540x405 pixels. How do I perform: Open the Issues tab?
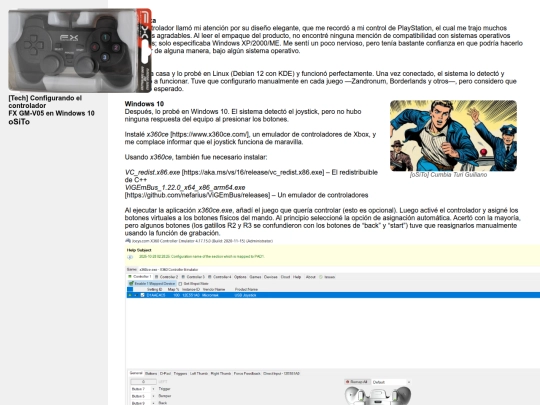click(327, 277)
